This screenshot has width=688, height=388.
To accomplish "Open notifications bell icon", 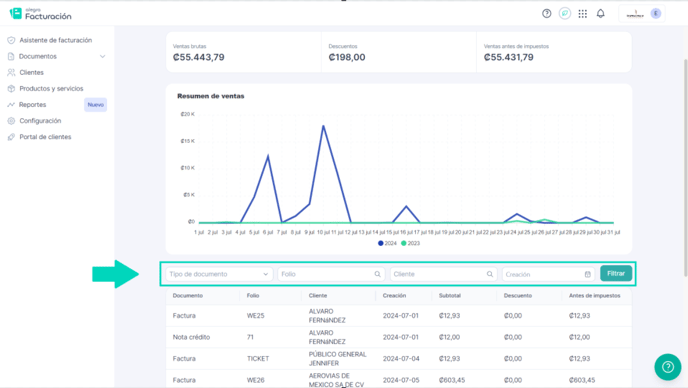I will coord(601,14).
